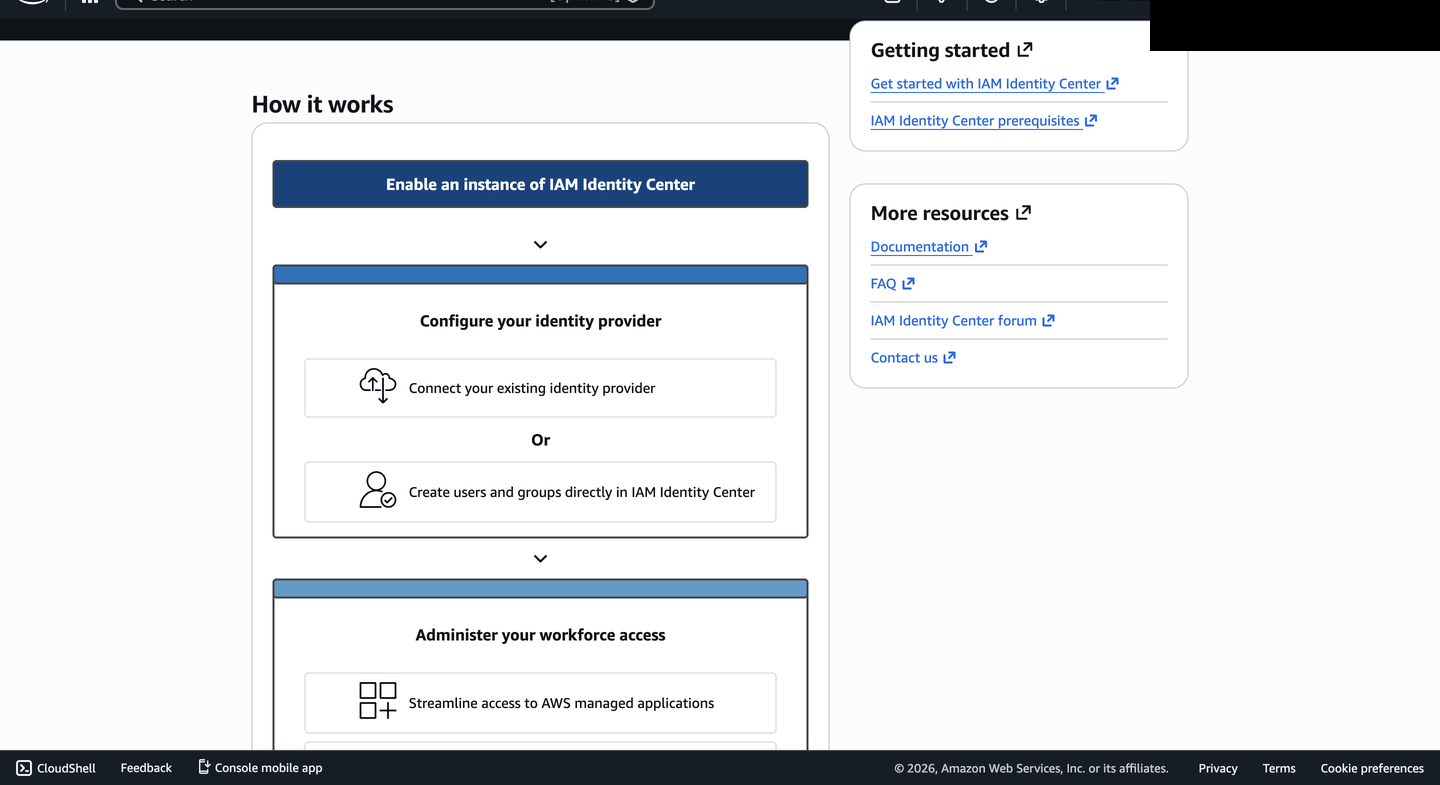Click the Administer your workforce access heading
Image resolution: width=1440 pixels, height=785 pixels.
click(x=540, y=635)
